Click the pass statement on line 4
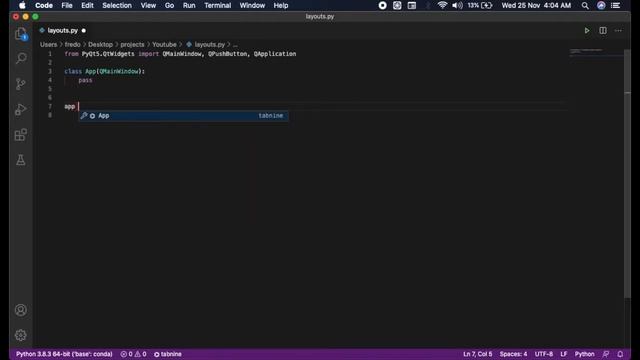 (85, 80)
